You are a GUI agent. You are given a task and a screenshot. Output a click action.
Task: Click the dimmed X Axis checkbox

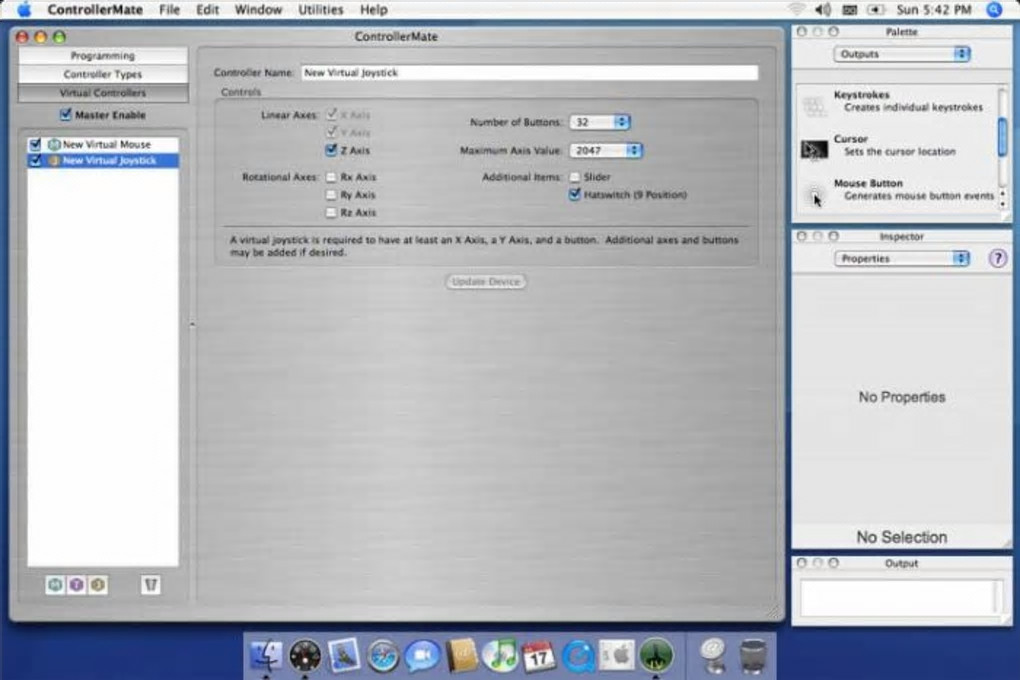pyautogui.click(x=331, y=115)
